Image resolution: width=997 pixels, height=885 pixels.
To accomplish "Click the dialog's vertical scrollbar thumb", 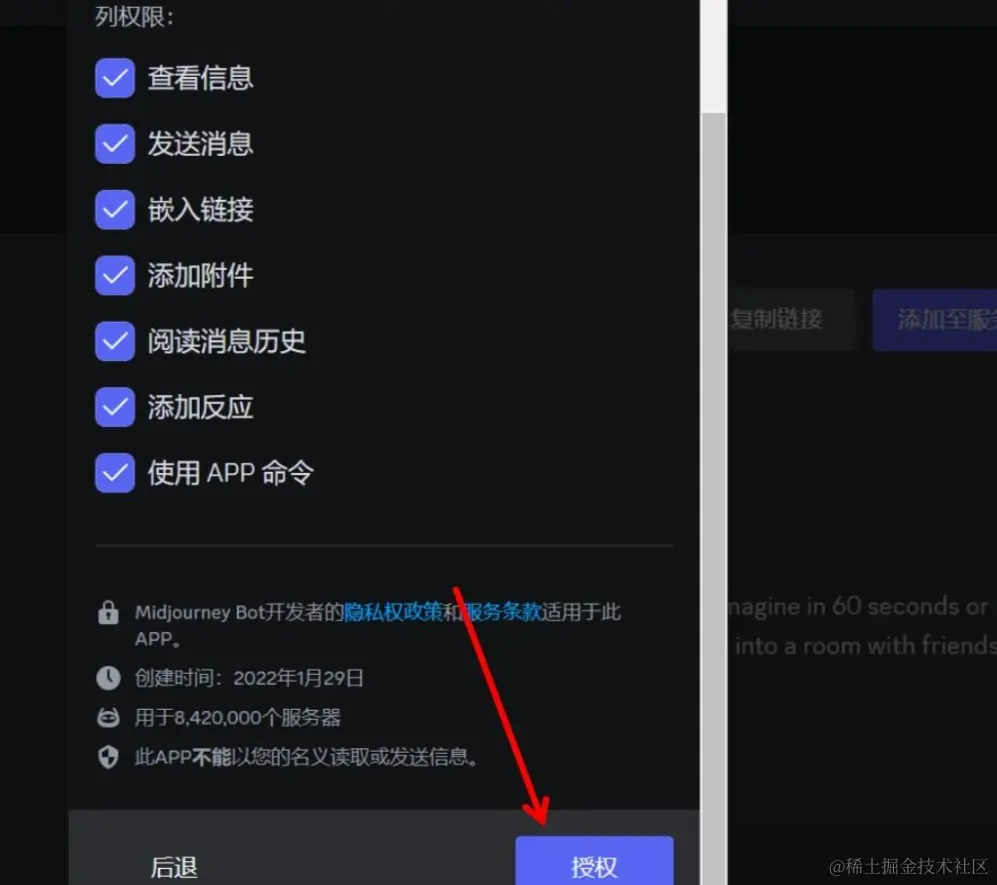I will (x=713, y=496).
